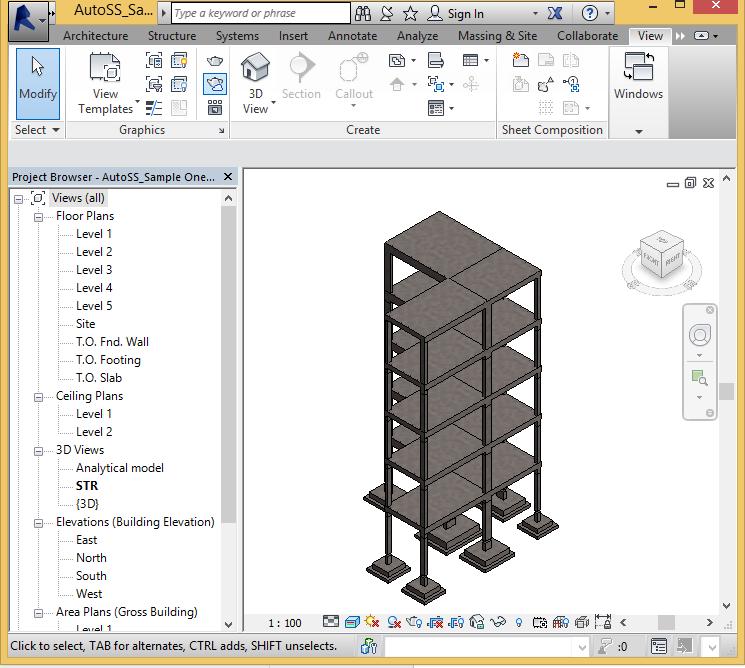Toggle Show Crop Region
Viewport: 745px width, 668px height.
tap(456, 621)
